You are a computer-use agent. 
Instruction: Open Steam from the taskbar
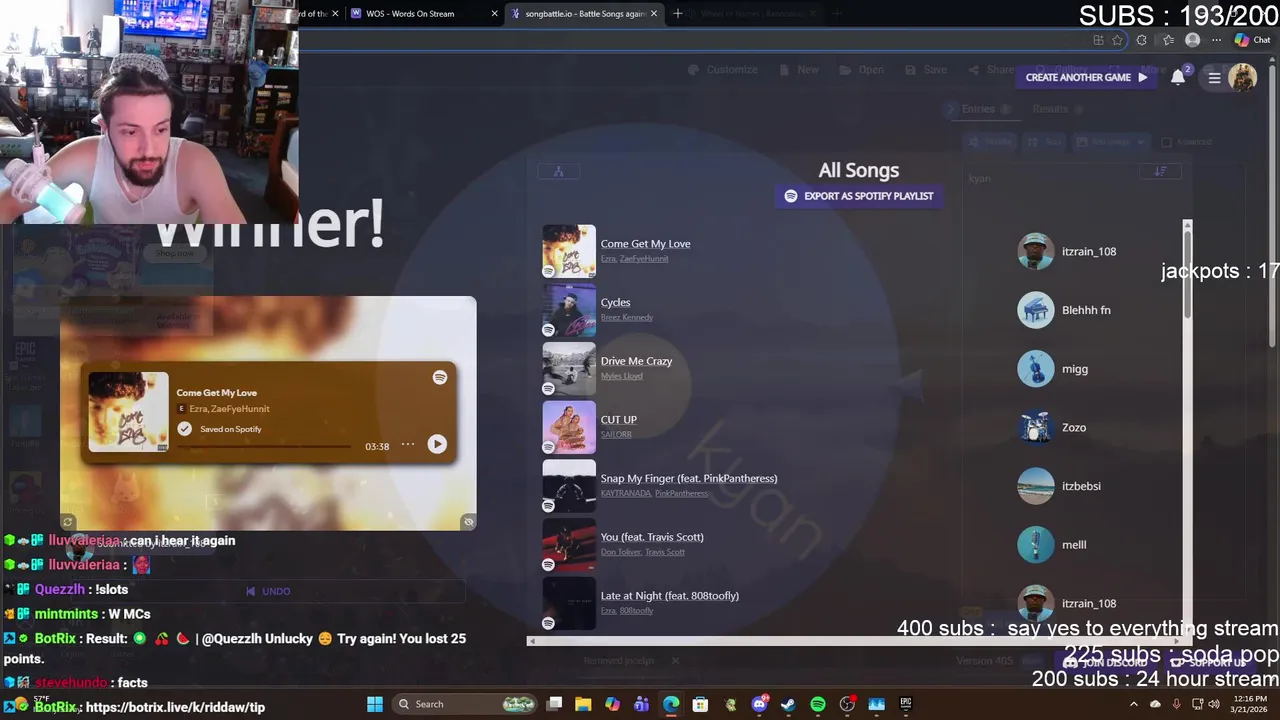[788, 704]
